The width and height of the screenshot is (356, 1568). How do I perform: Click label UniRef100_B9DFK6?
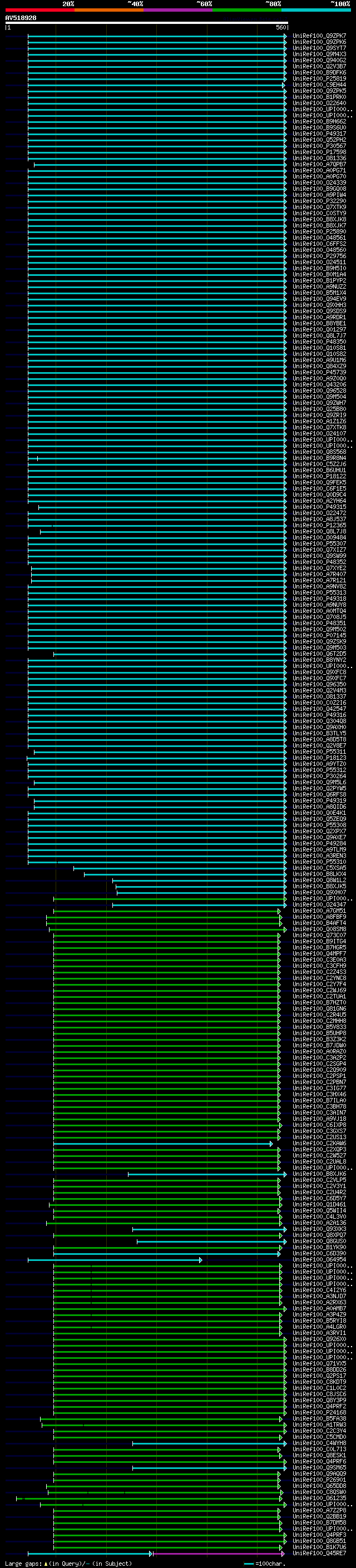click(x=319, y=72)
